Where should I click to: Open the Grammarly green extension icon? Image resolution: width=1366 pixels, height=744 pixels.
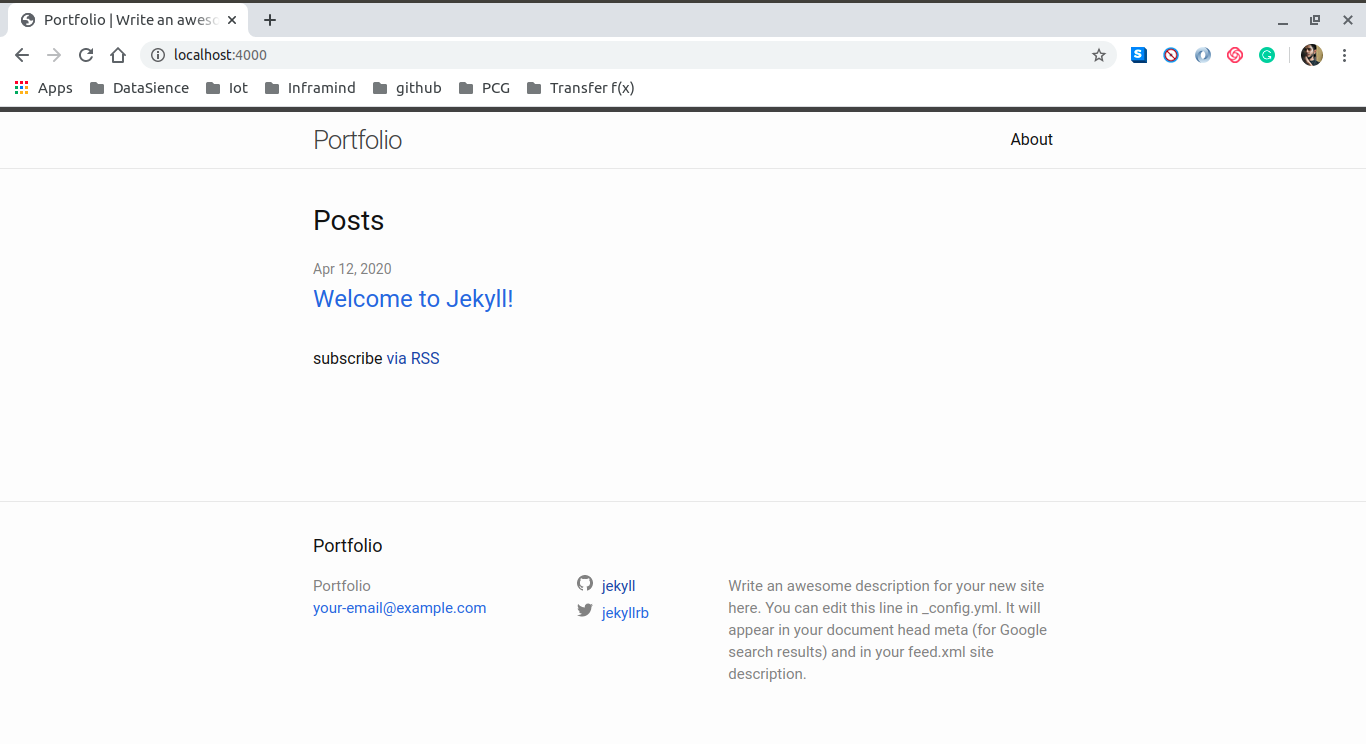tap(1267, 55)
